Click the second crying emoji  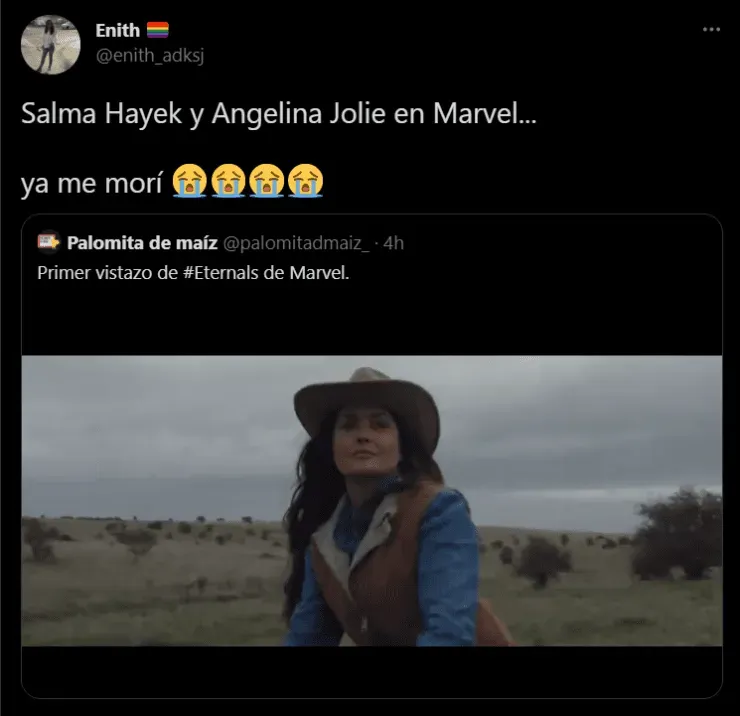click(228, 182)
